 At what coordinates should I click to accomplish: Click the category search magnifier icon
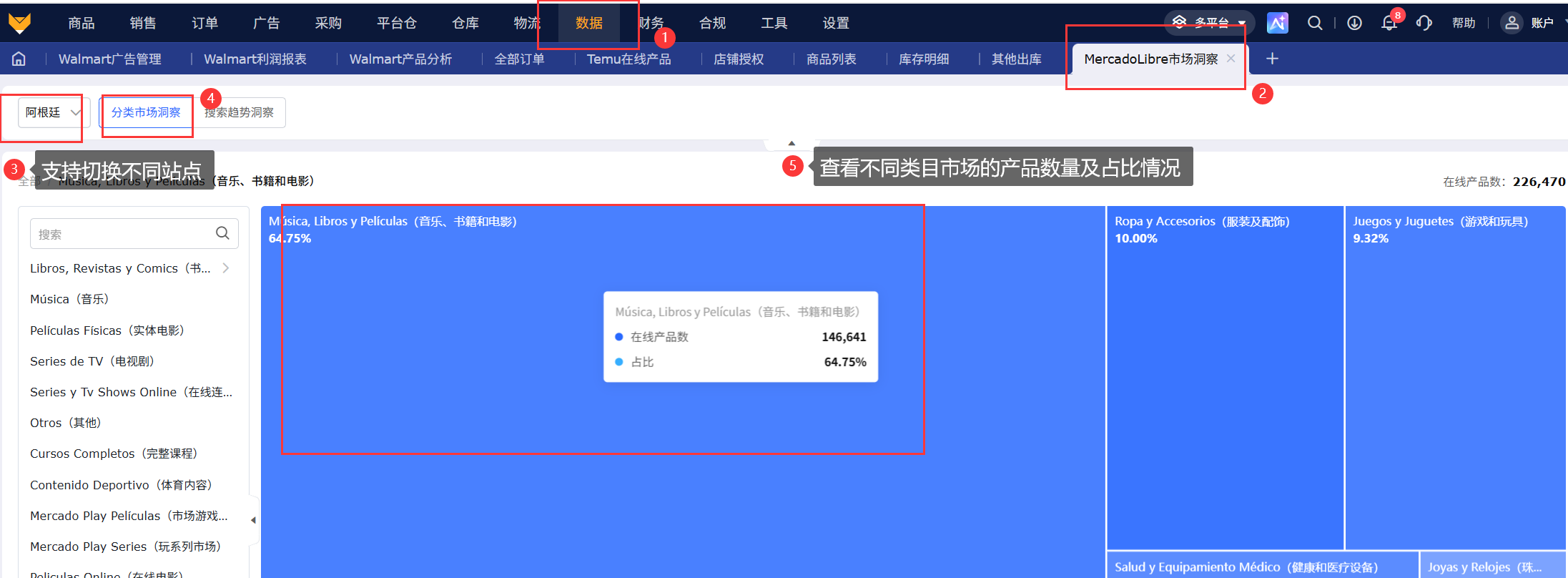point(222,233)
